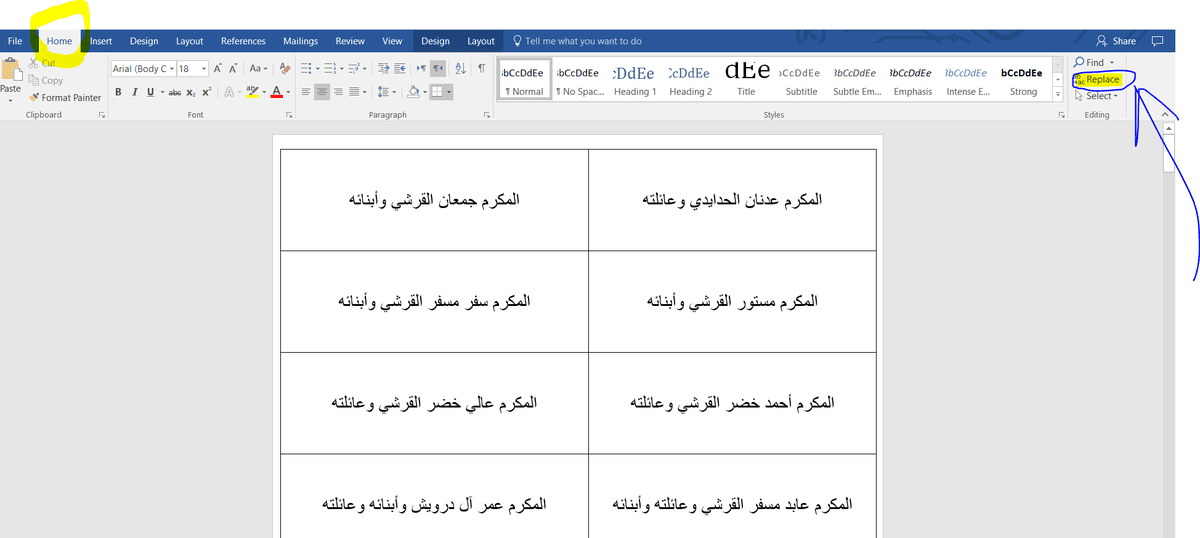The height and width of the screenshot is (538, 1200).
Task: Apply strikethrough to the text
Action: (x=174, y=92)
